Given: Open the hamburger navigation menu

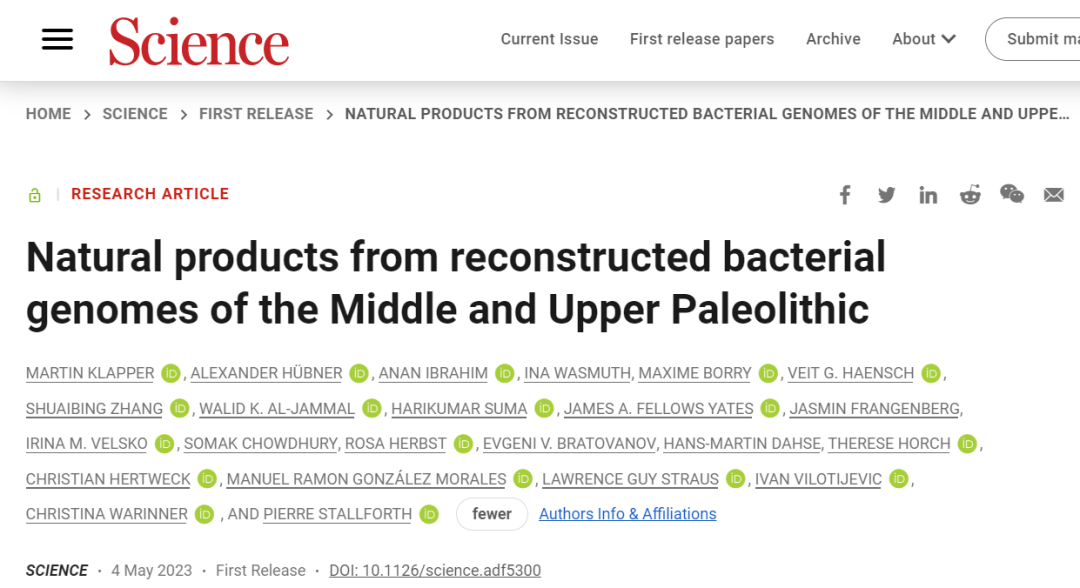Looking at the screenshot, I should [57, 39].
